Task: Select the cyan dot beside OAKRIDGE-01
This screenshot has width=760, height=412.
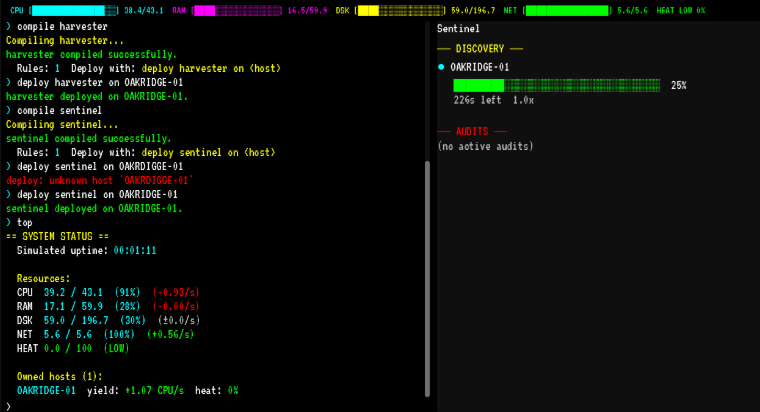Action: [441, 67]
